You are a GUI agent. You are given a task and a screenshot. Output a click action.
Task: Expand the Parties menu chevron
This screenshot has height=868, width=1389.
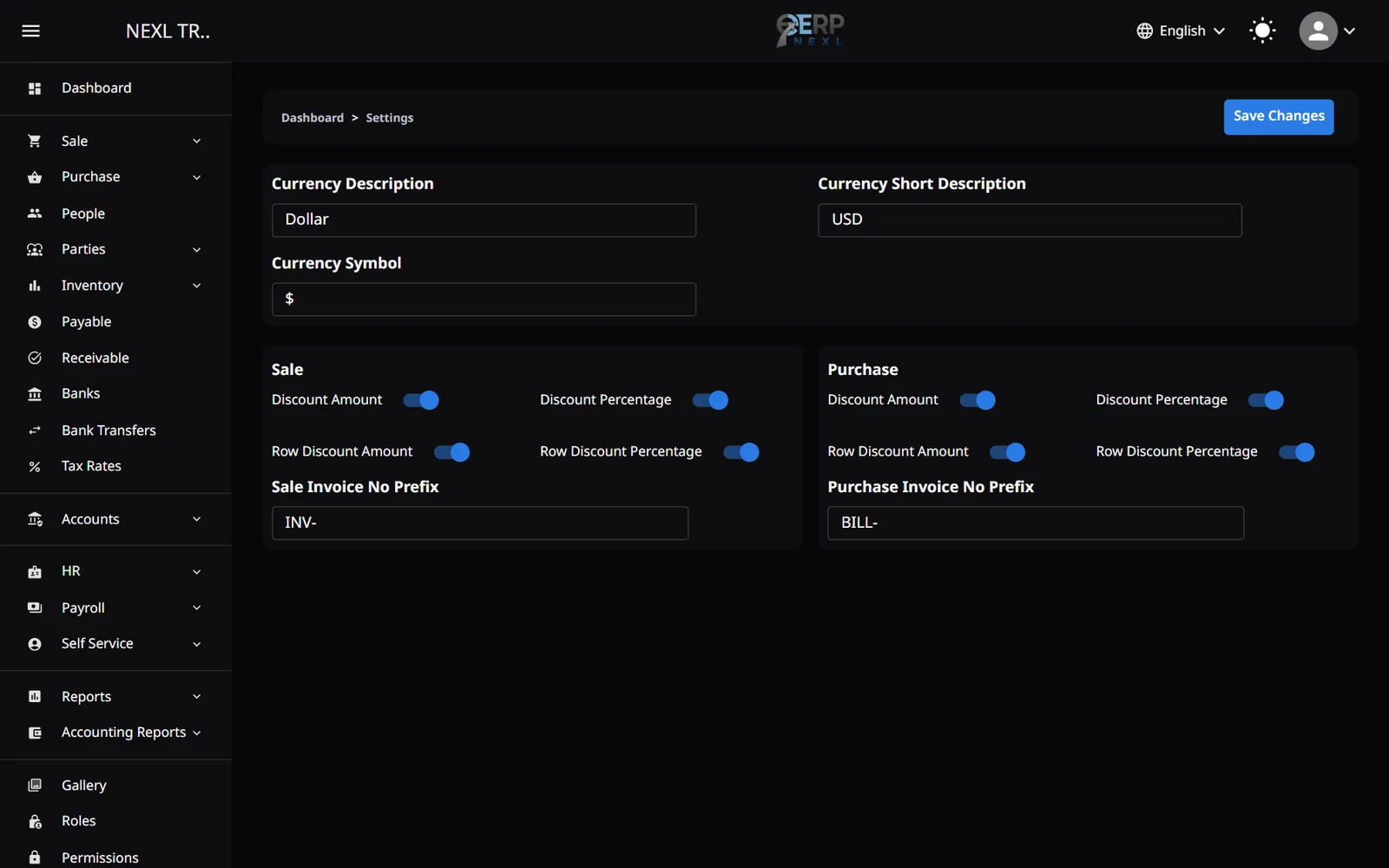tap(197, 250)
